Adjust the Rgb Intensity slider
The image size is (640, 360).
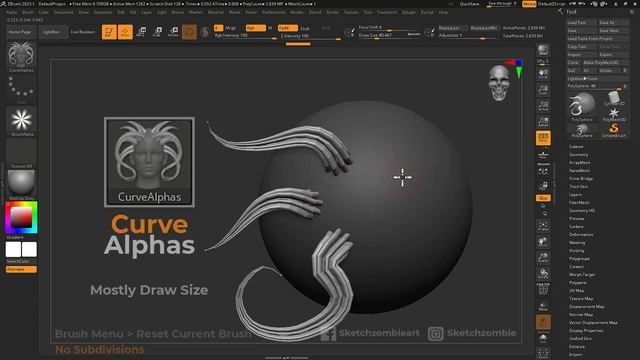pyautogui.click(x=245, y=36)
